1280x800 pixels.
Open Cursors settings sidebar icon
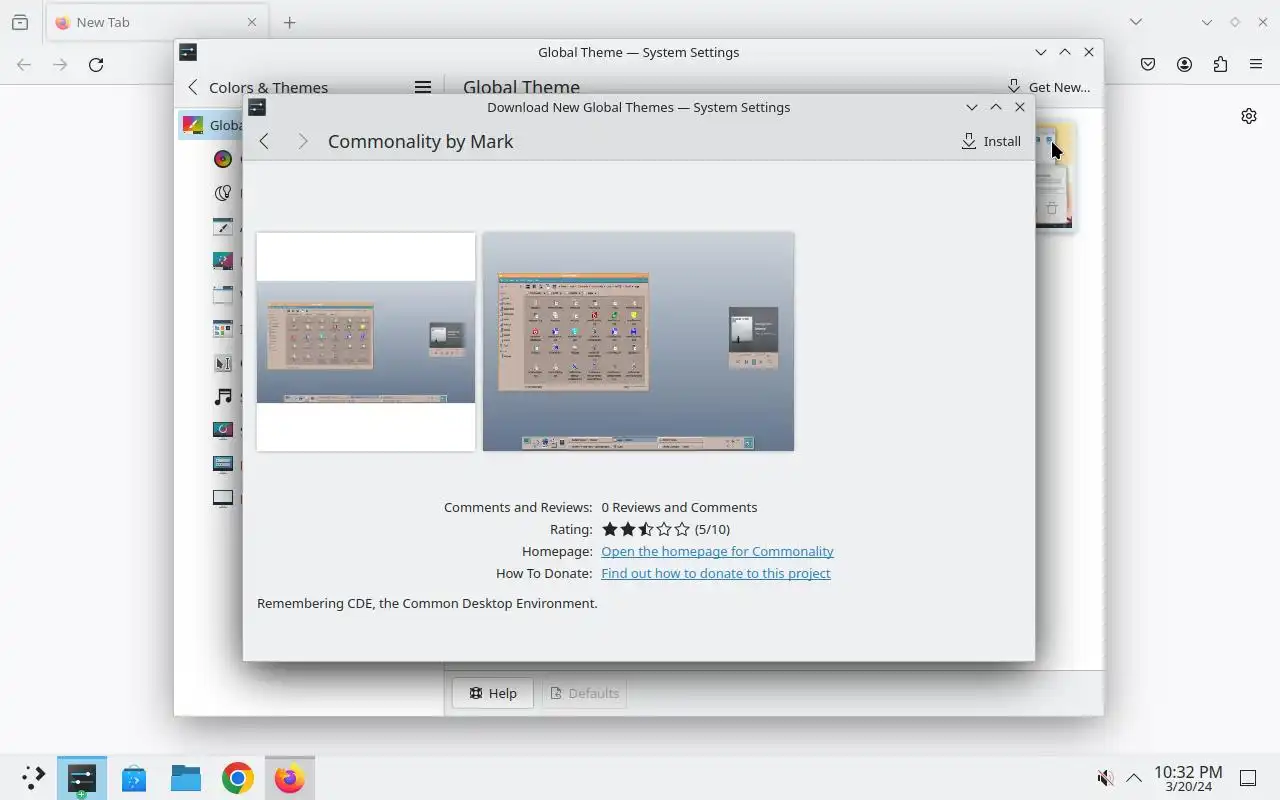point(223,363)
